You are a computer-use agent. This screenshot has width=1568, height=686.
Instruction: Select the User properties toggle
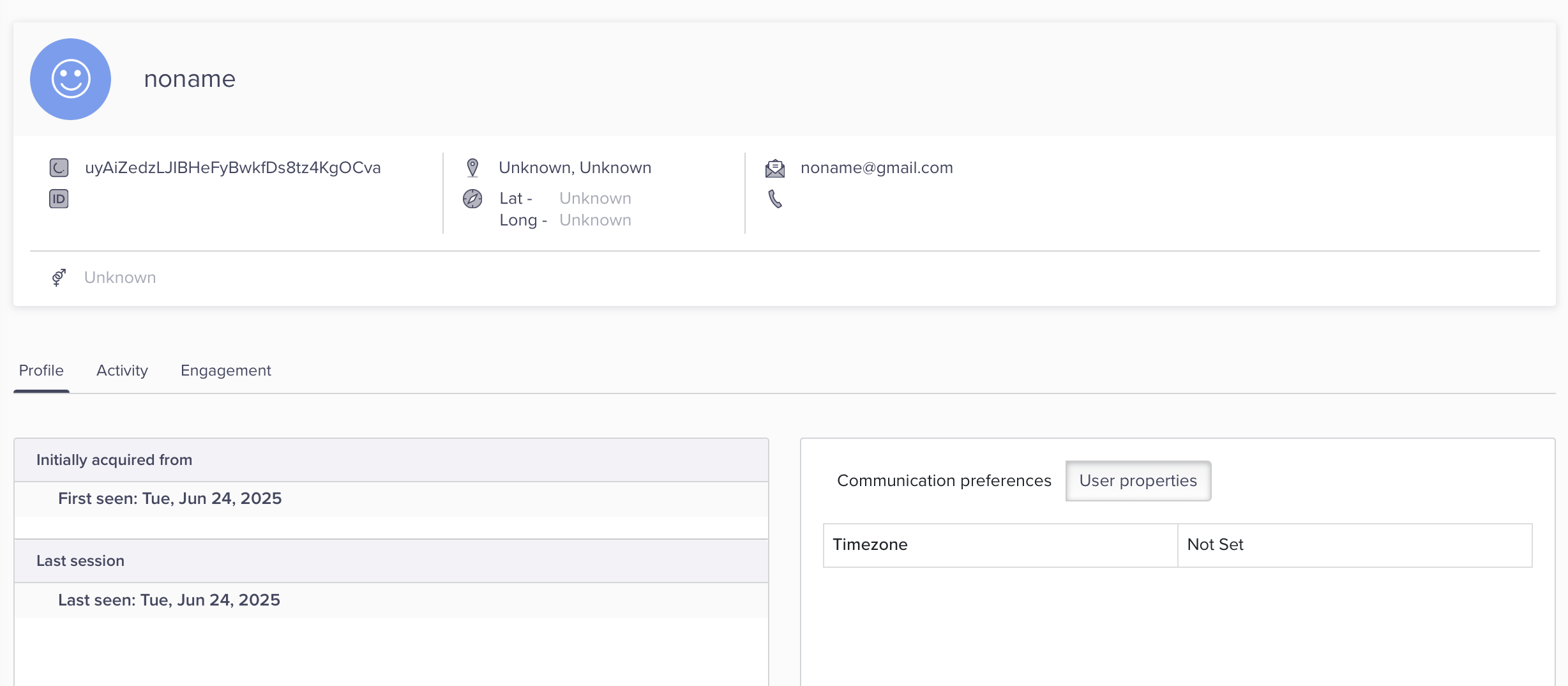pyautogui.click(x=1137, y=480)
